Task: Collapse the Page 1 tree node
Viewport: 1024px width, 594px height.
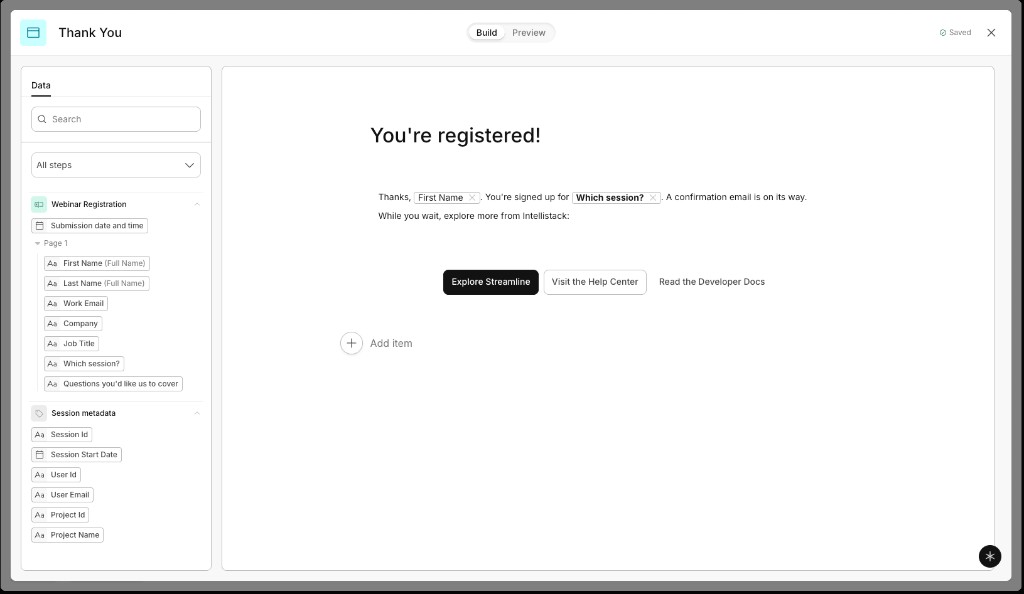Action: (x=38, y=243)
